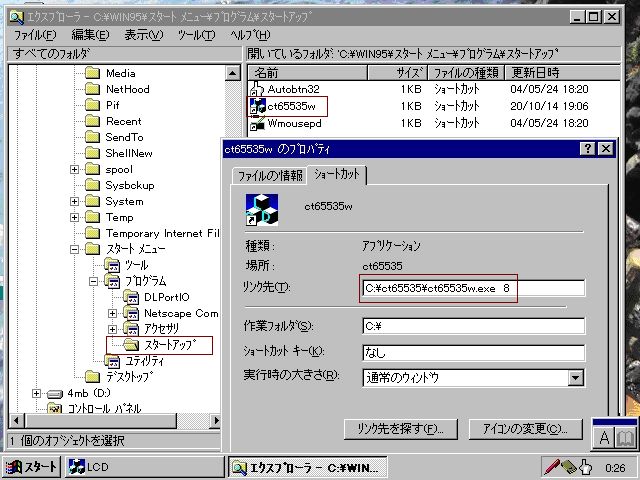This screenshot has width=640, height=480.
Task: Click the Recent folder icon
Action: (x=92, y=121)
